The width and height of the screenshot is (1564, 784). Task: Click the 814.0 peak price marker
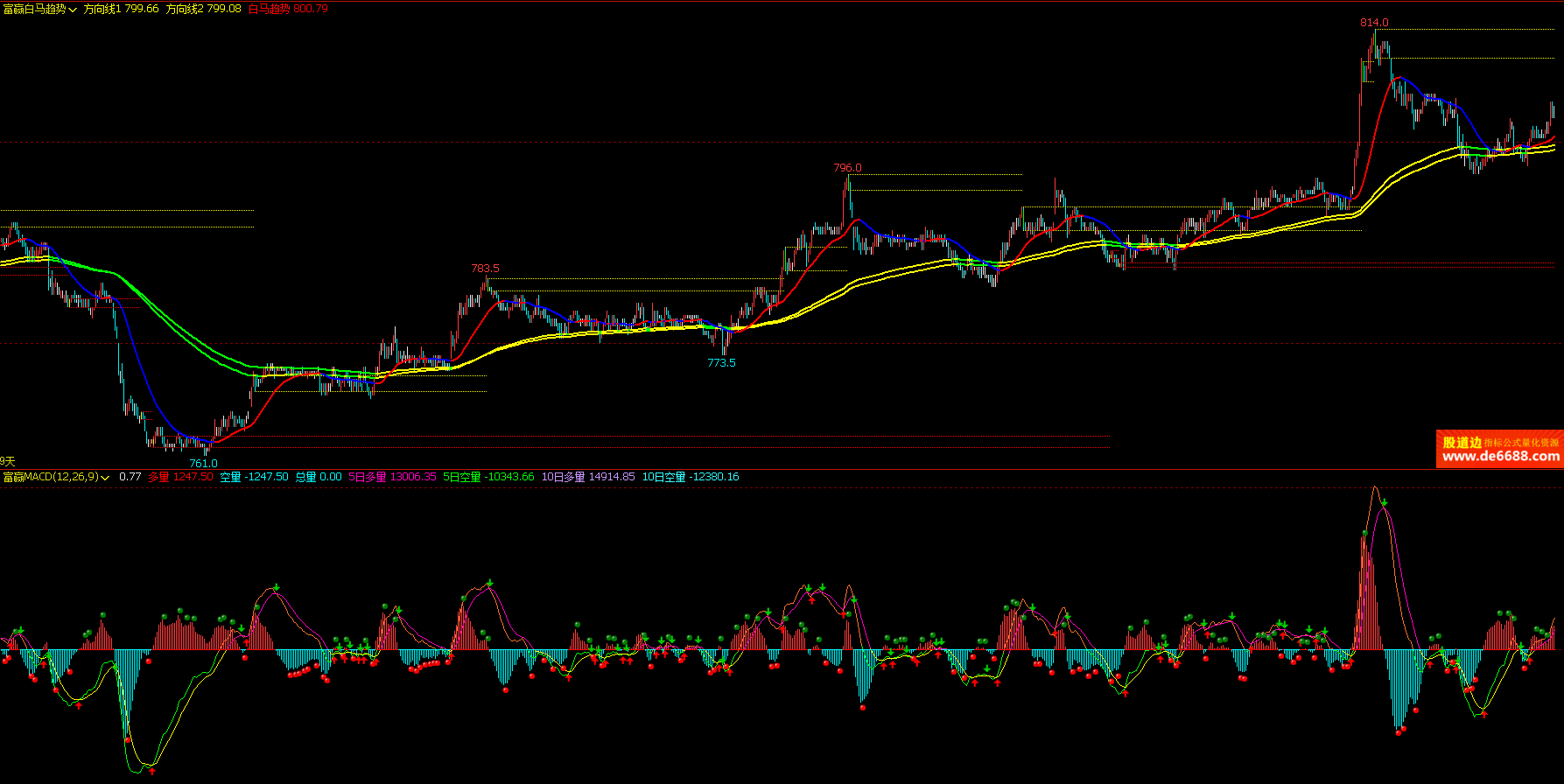pyautogui.click(x=1374, y=23)
